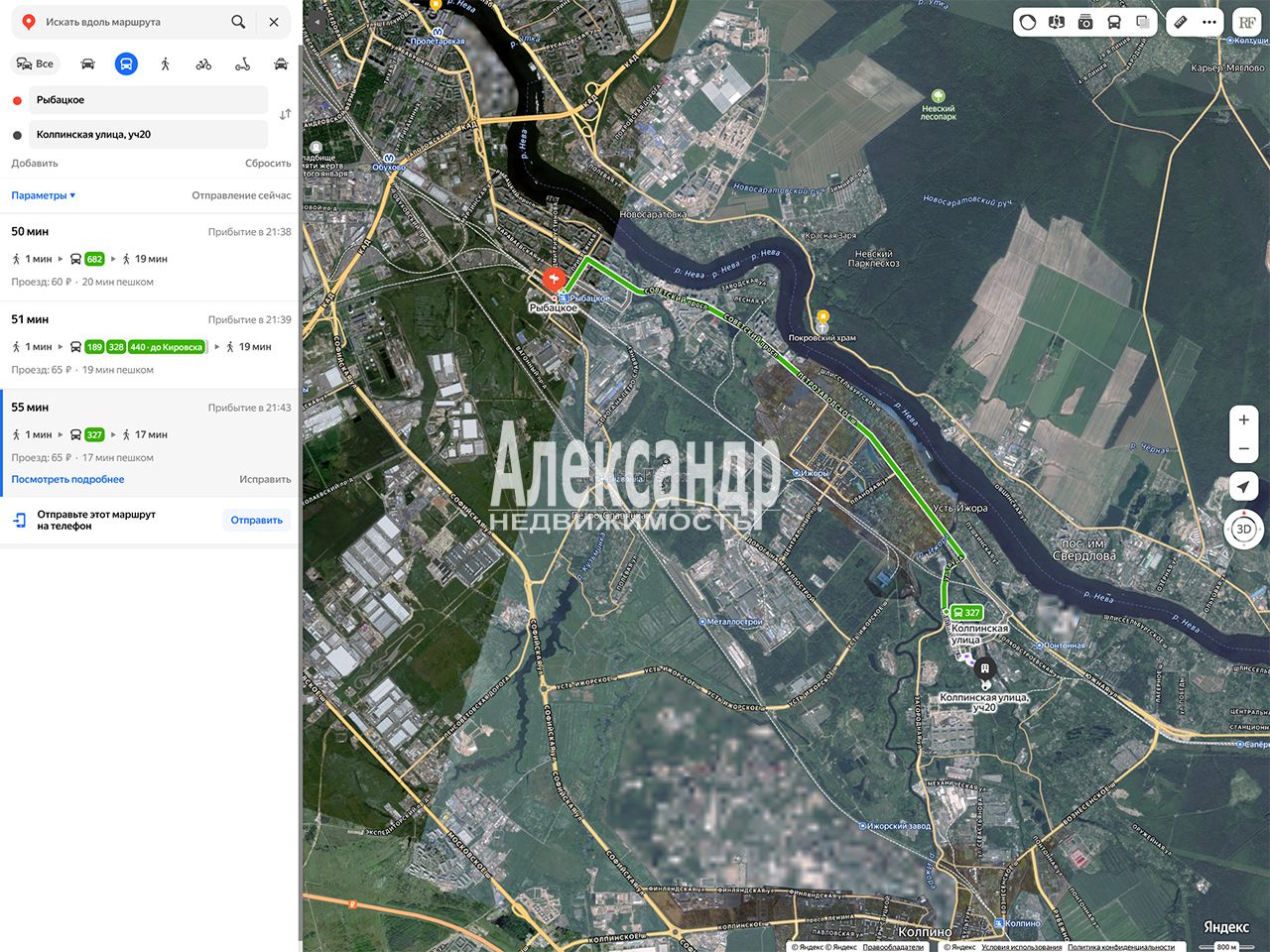Collapse the side panel with the arrow
This screenshot has height=952, width=1270.
(317, 21)
